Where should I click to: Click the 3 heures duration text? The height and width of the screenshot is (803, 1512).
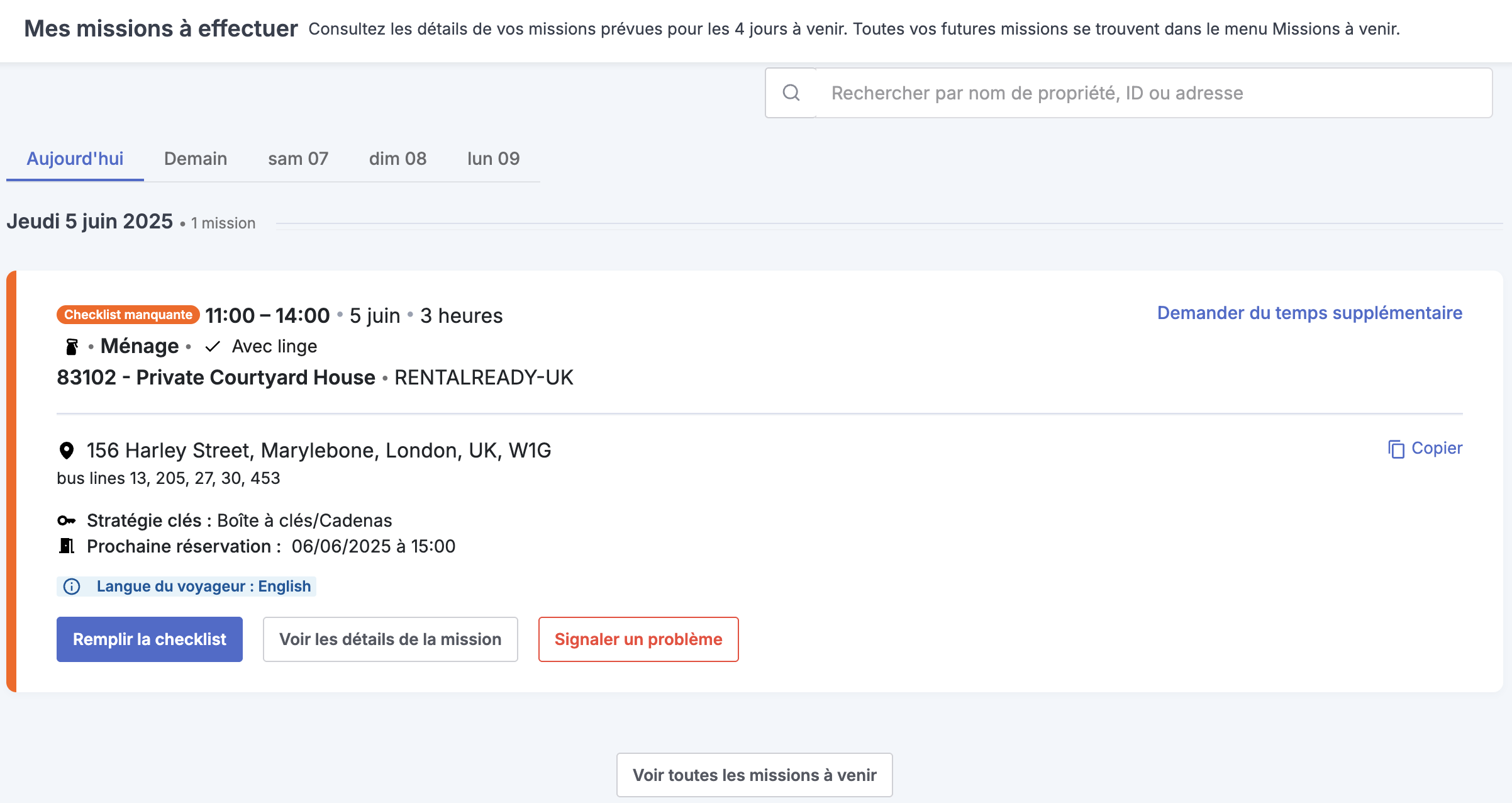pos(462,315)
